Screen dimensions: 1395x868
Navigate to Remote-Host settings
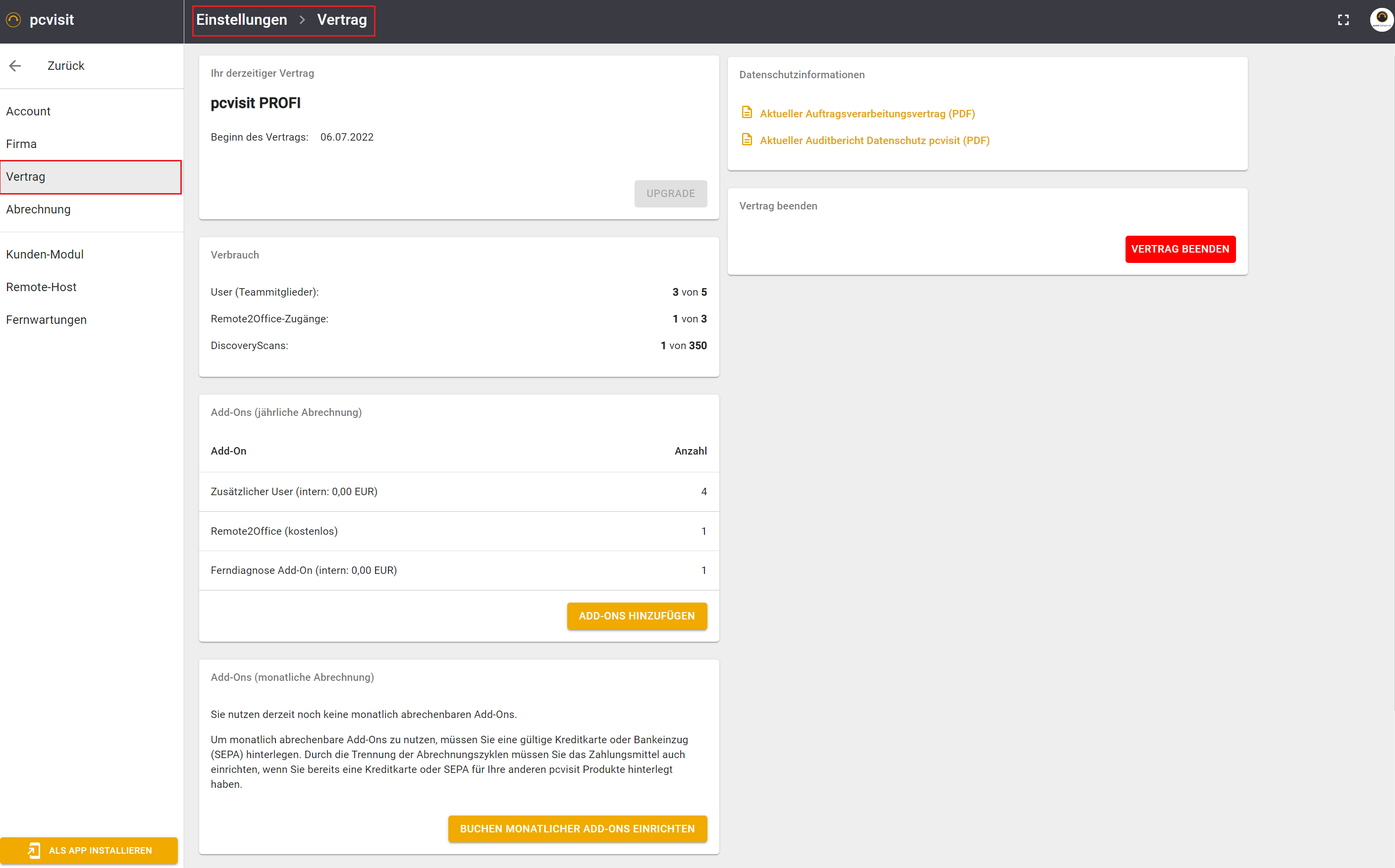[x=41, y=287]
